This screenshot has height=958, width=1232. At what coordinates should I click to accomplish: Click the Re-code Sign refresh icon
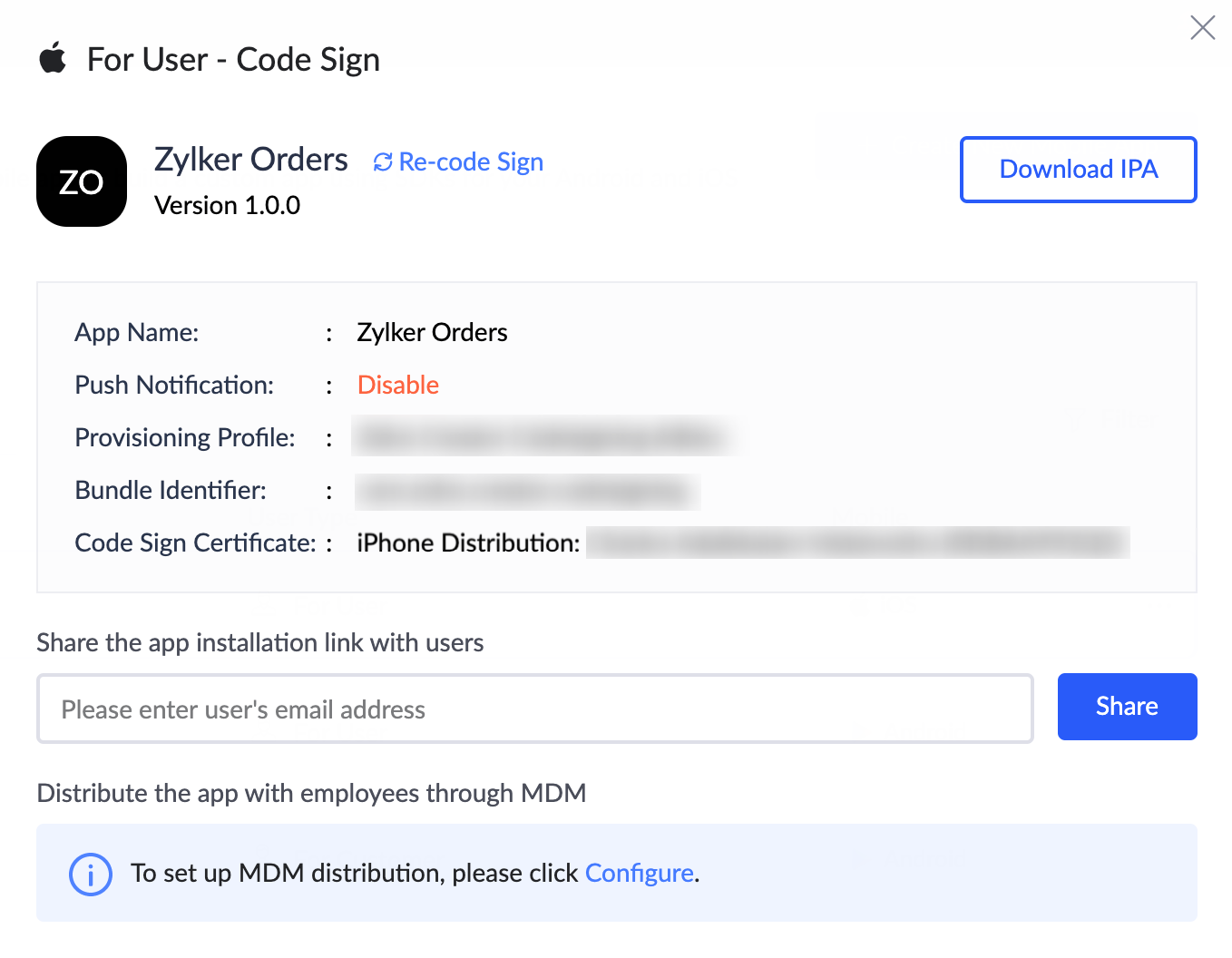point(383,162)
